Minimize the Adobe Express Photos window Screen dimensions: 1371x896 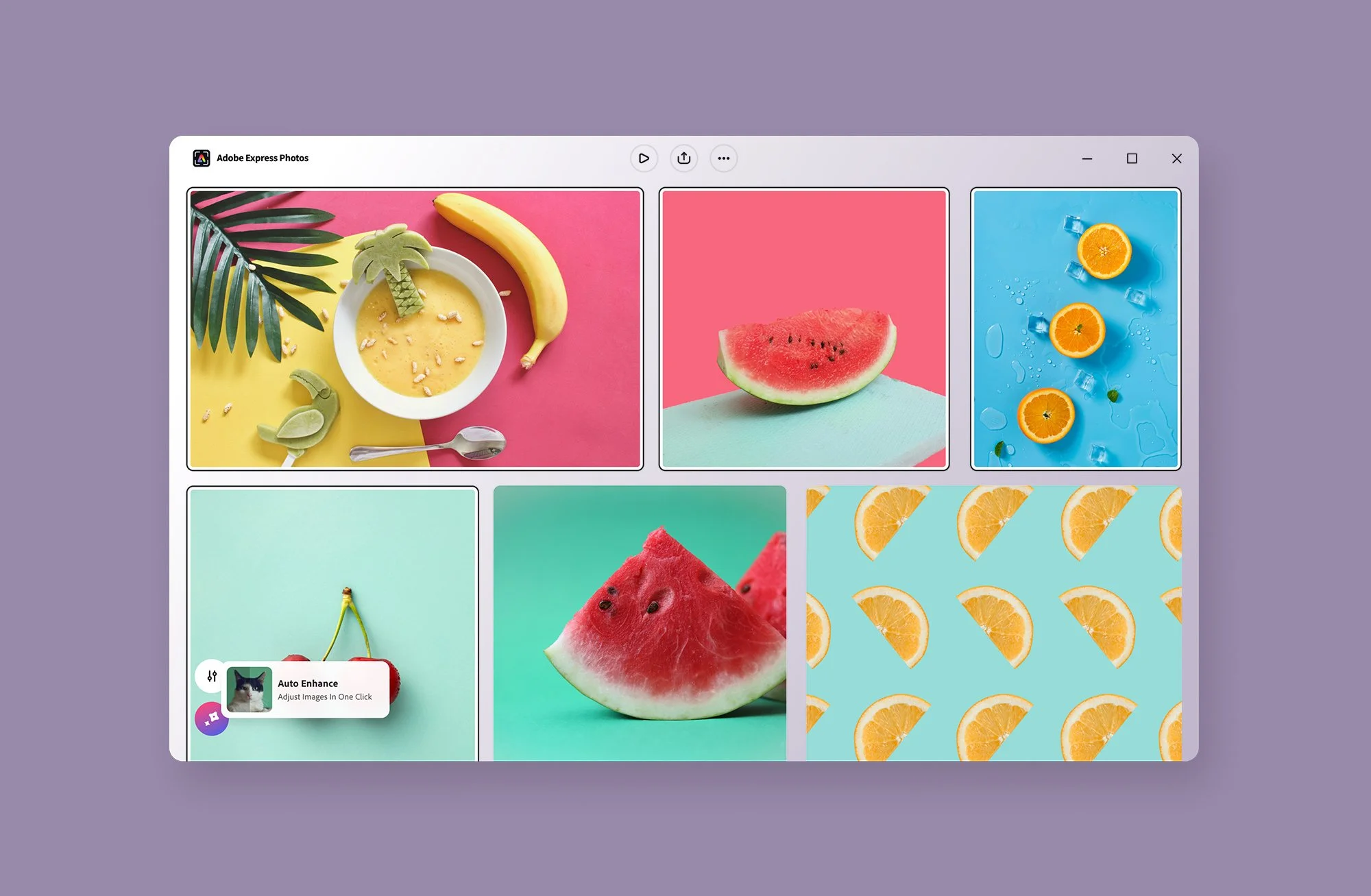[1087, 158]
